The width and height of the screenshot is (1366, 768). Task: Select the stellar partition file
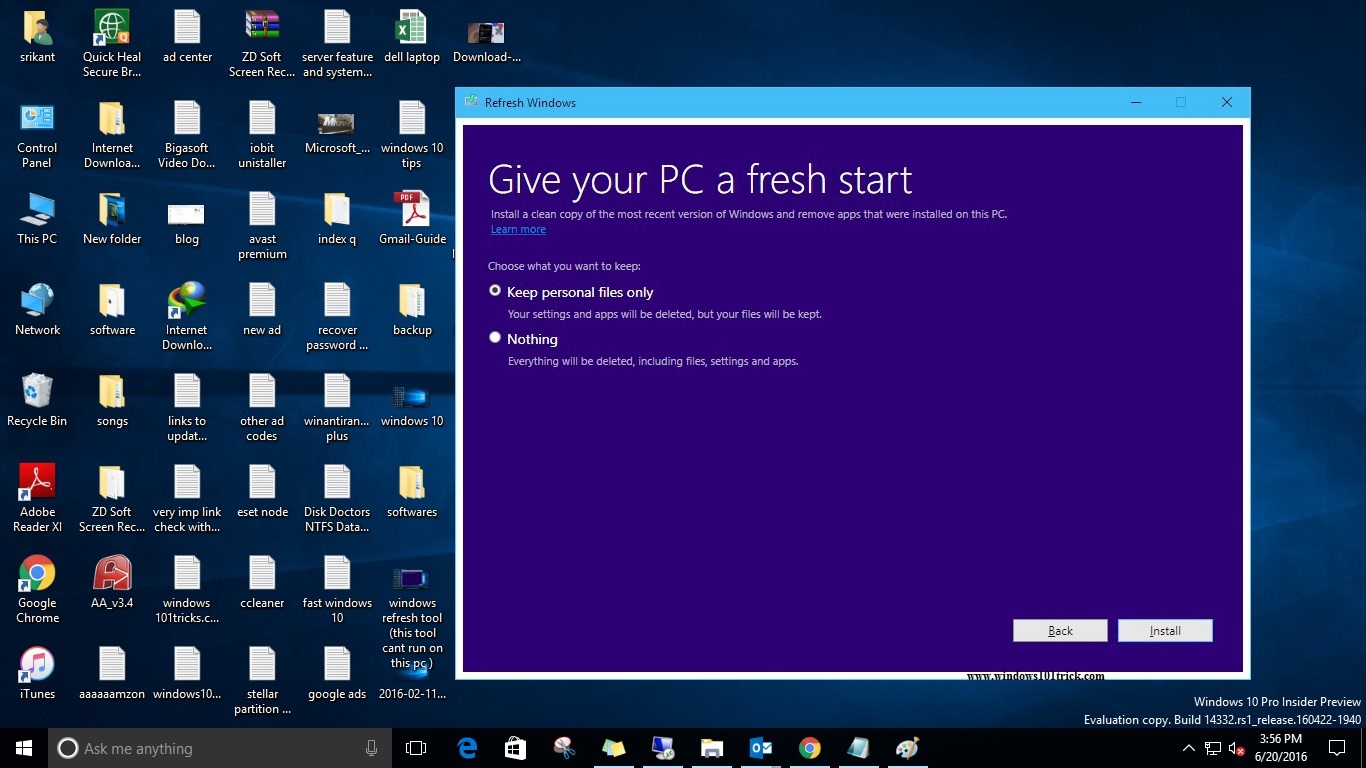[x=262, y=681]
